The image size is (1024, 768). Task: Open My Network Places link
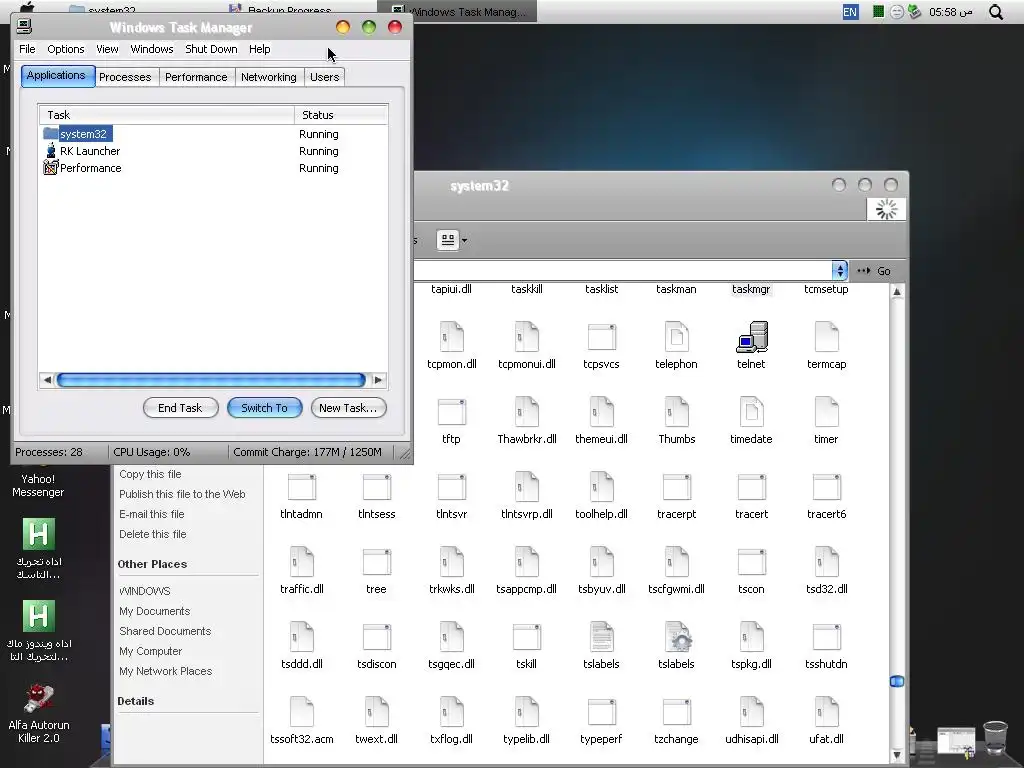click(166, 671)
